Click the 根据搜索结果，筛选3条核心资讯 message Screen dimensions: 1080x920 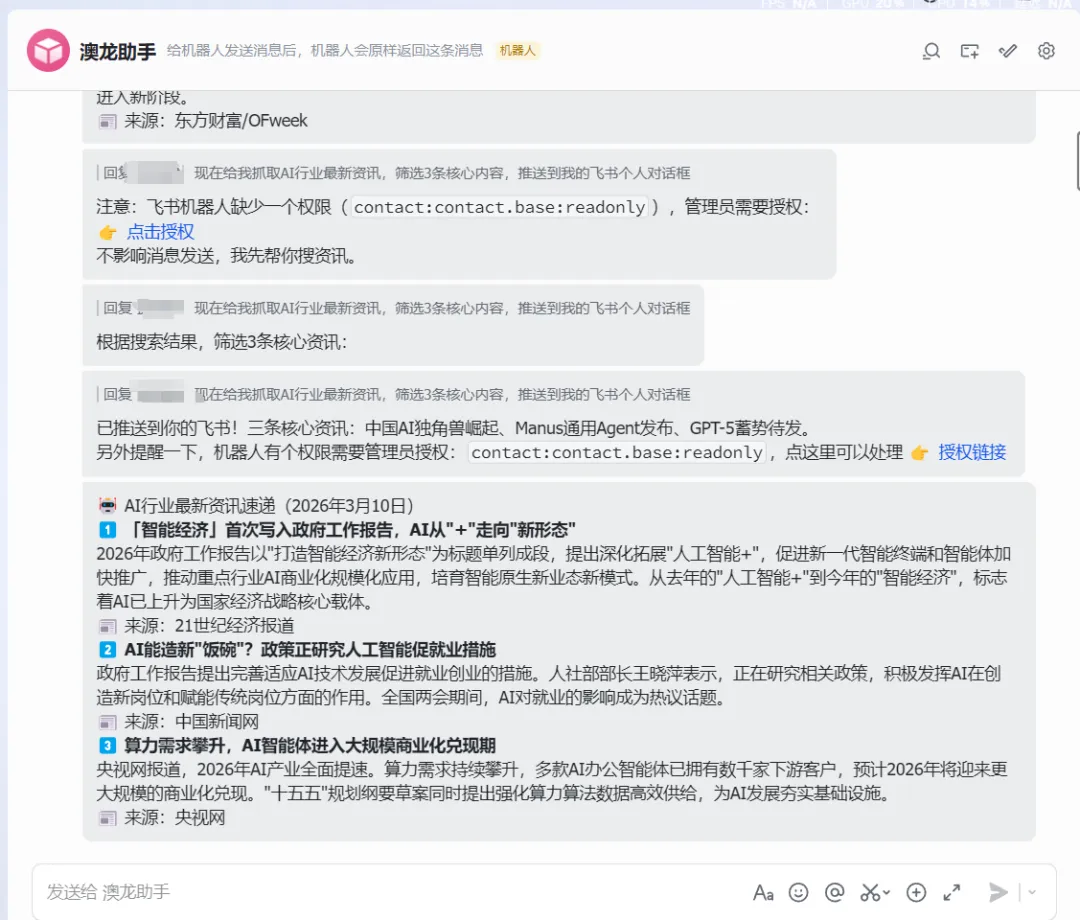(x=222, y=342)
